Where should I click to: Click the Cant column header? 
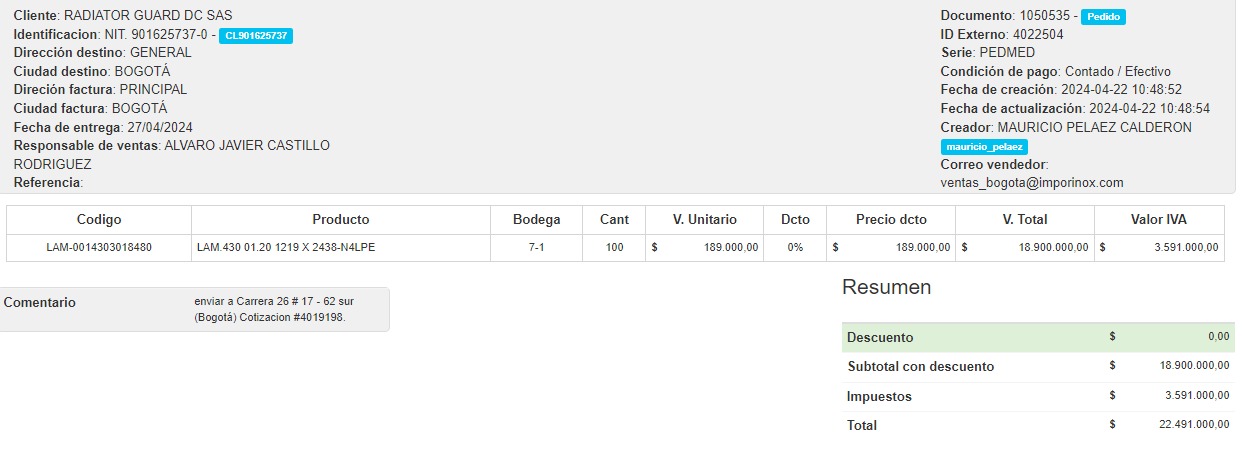pos(614,220)
